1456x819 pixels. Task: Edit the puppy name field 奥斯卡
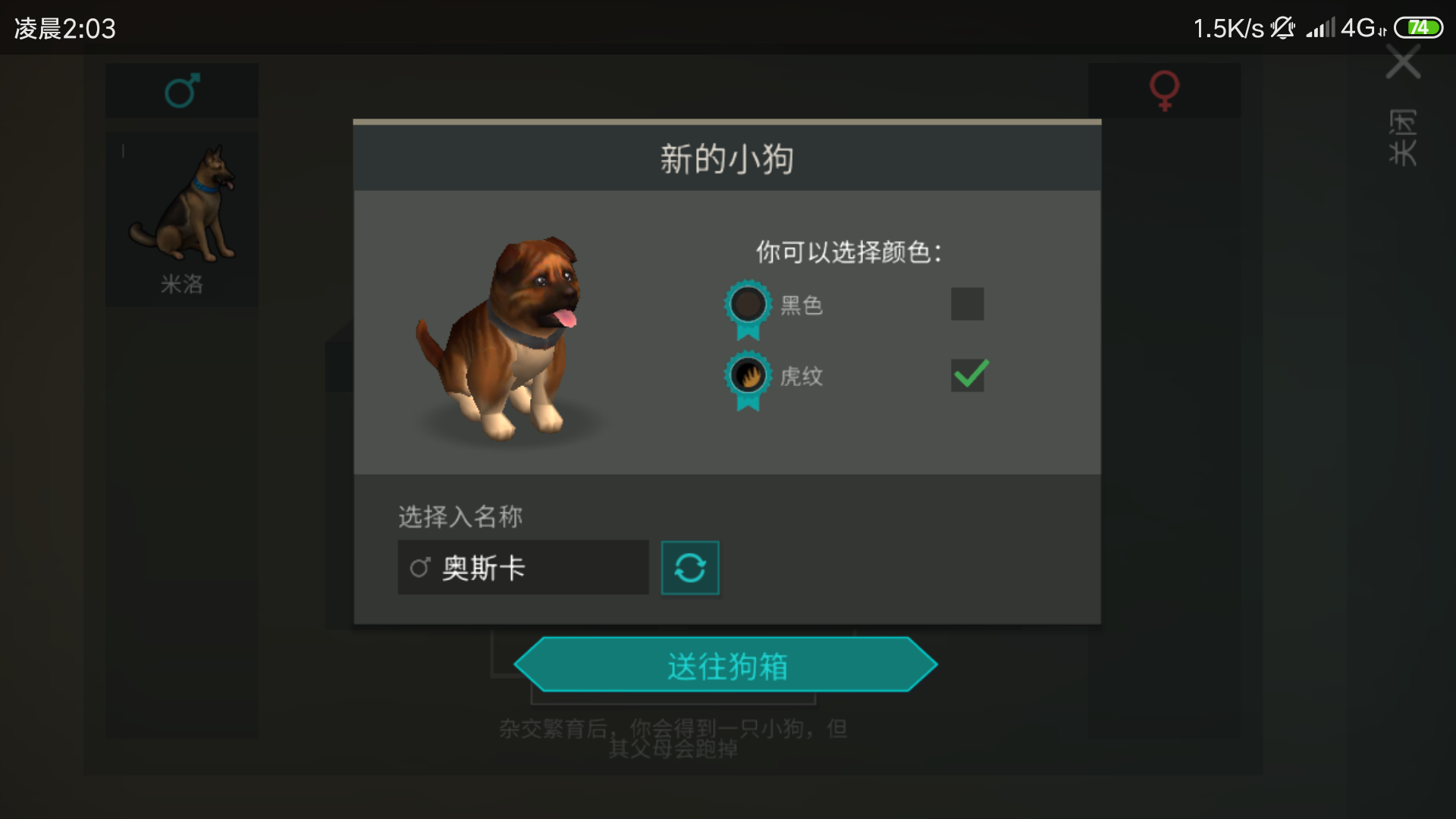tap(523, 567)
